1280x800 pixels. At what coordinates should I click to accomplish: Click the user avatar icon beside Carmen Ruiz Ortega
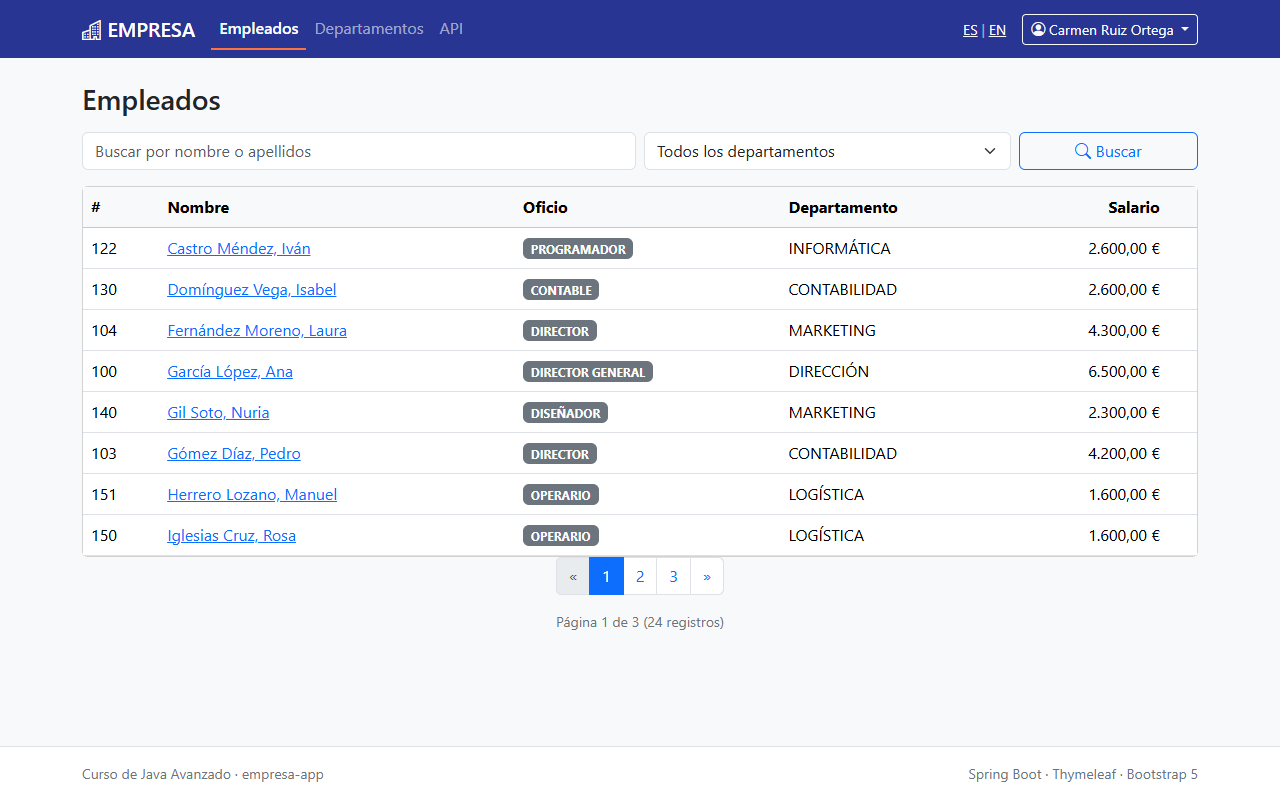point(1038,30)
